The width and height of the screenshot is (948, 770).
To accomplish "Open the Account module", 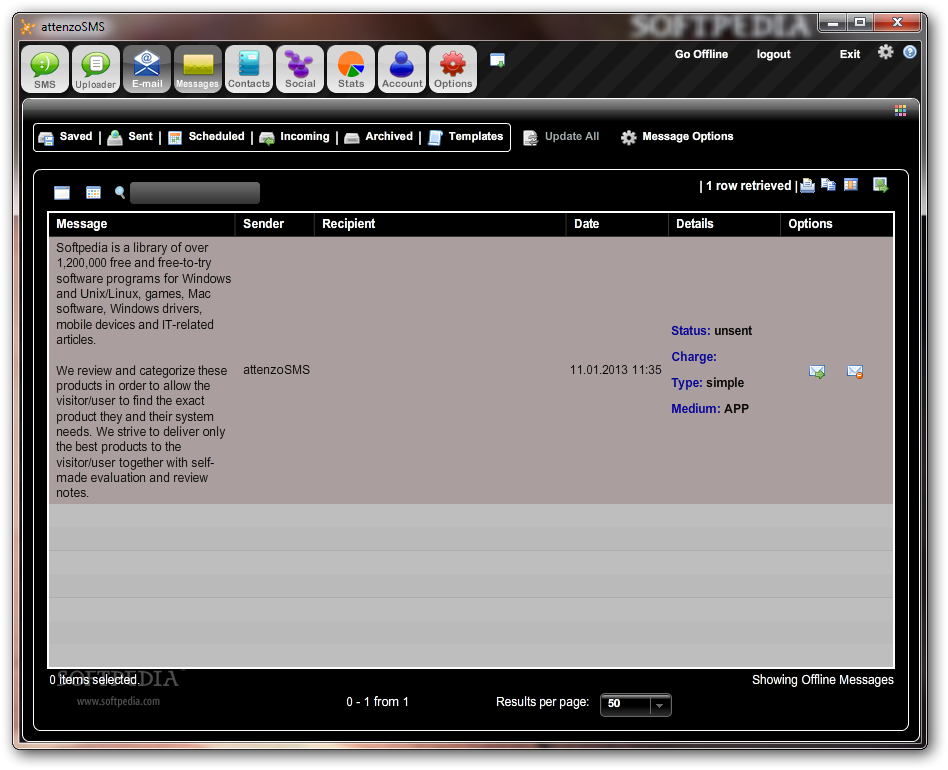I will click(402, 69).
